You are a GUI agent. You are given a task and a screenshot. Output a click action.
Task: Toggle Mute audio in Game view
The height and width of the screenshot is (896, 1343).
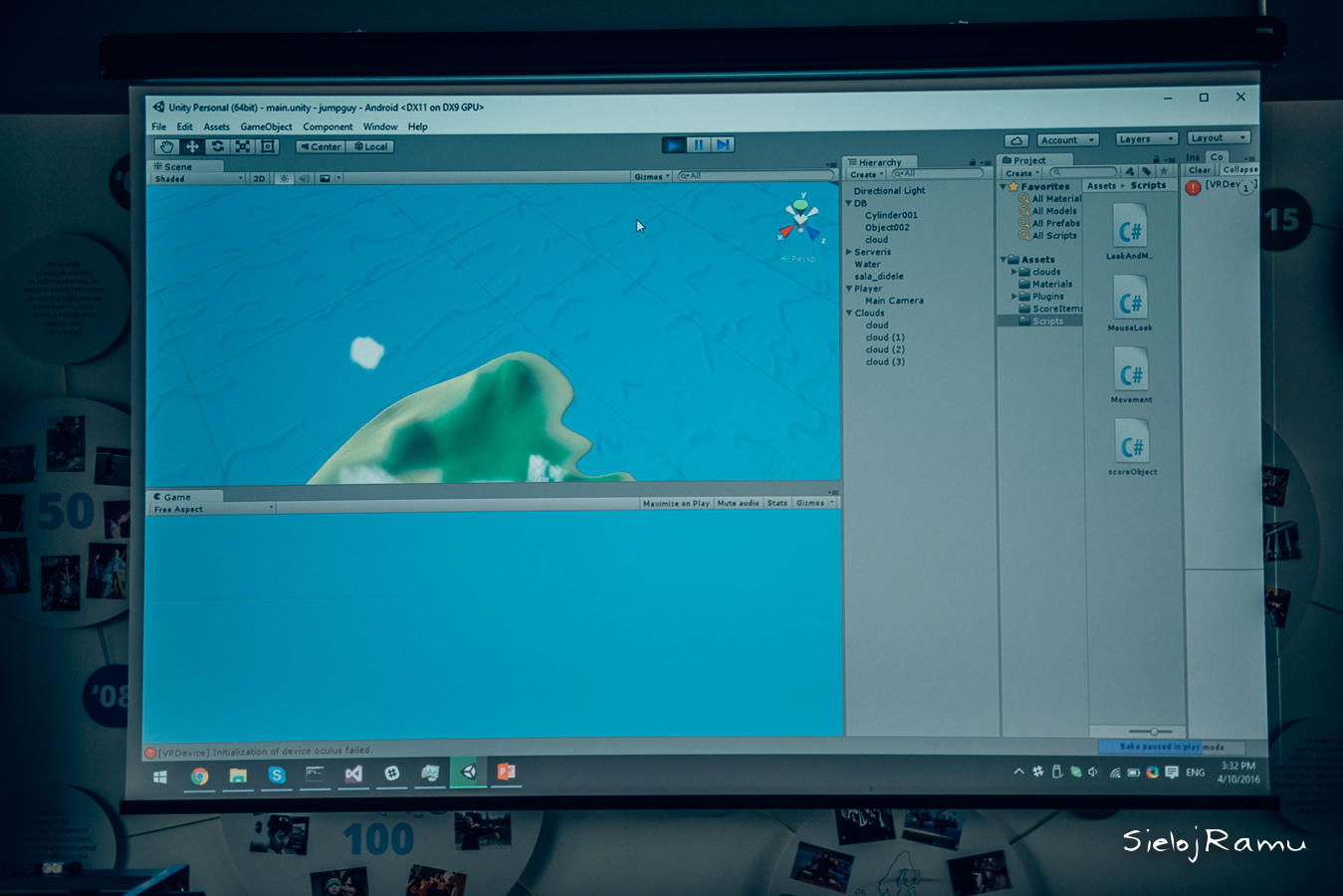click(x=739, y=504)
